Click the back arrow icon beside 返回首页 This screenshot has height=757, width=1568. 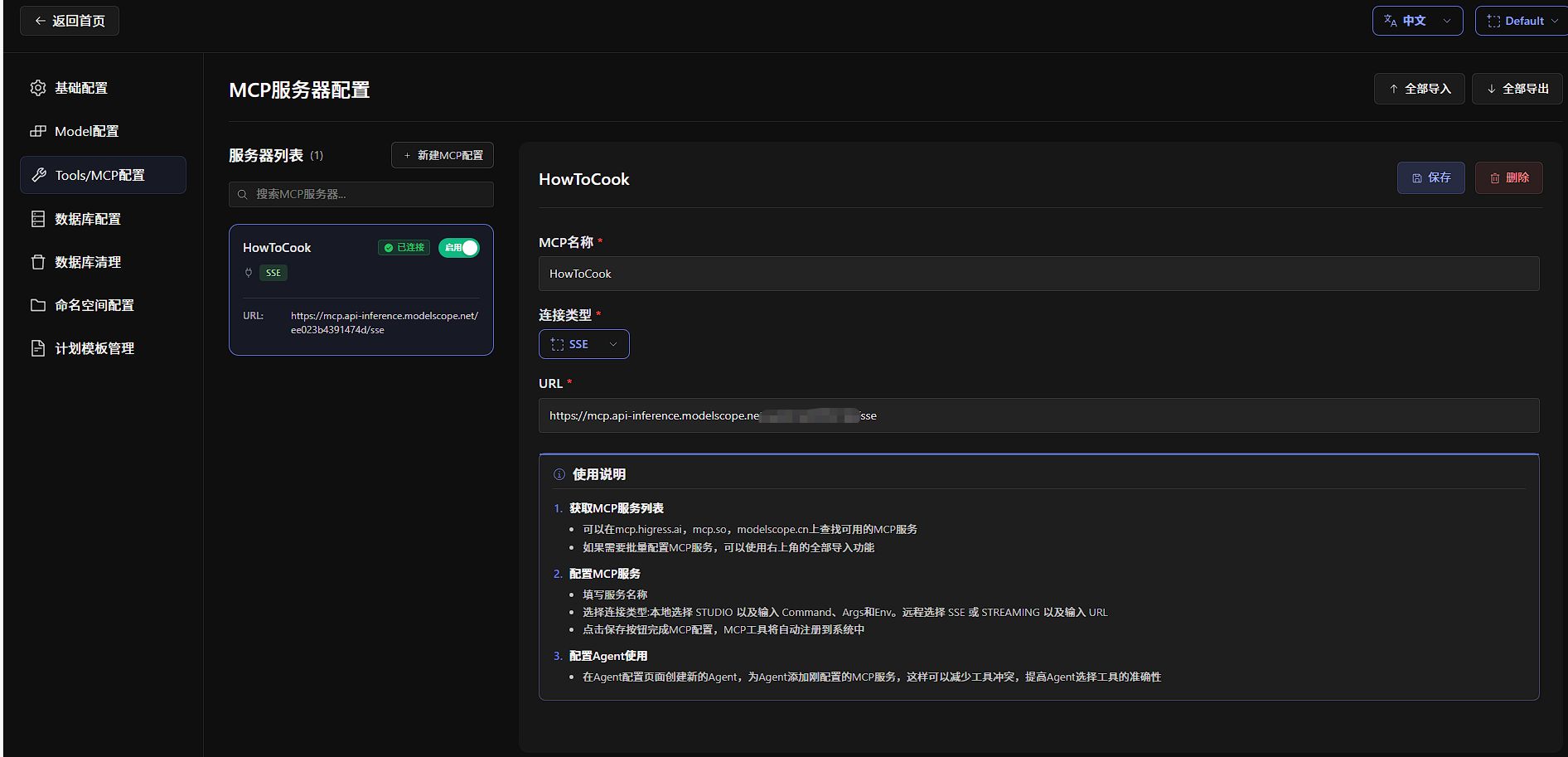coord(40,21)
